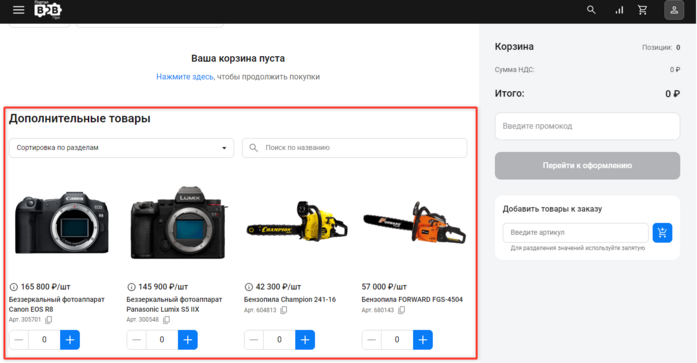This screenshot has width=697, height=363.
Task: Click the Введите промокод field
Action: pyautogui.click(x=587, y=126)
